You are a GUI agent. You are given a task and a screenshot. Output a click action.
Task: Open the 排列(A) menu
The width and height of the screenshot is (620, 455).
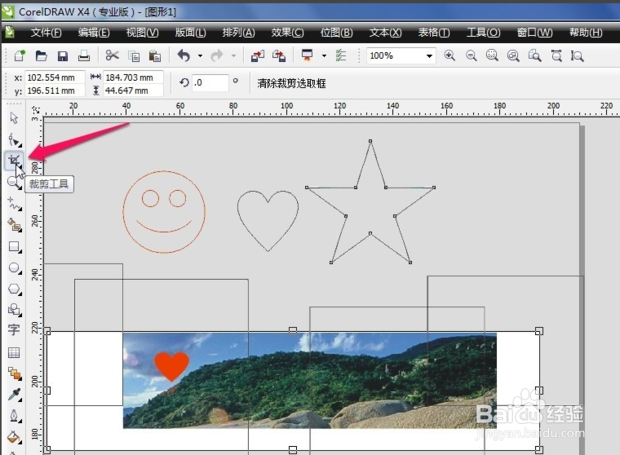(238, 32)
